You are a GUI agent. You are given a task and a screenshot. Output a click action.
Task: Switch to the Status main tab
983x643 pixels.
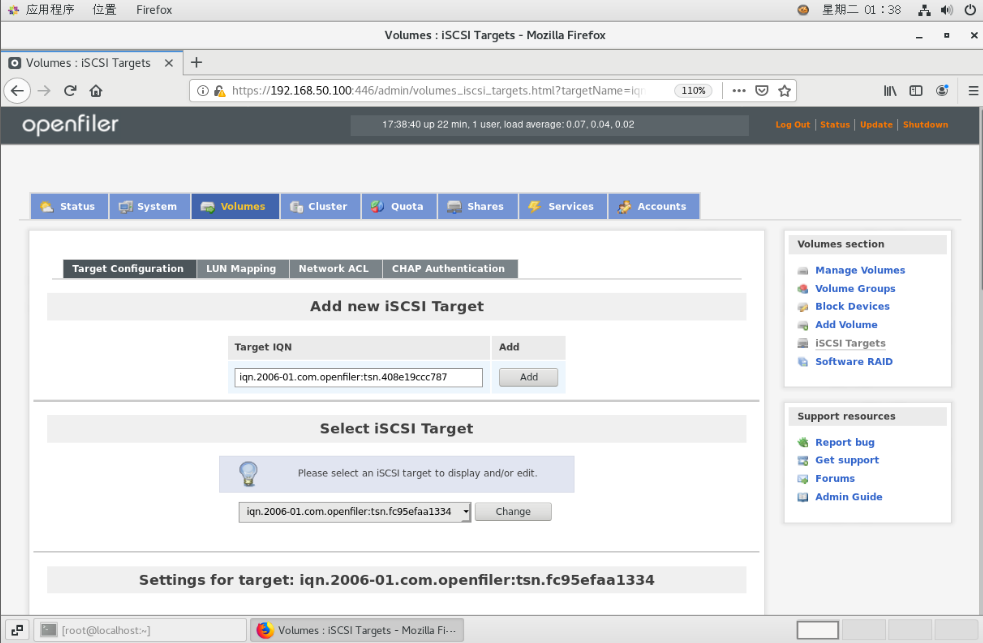(69, 206)
